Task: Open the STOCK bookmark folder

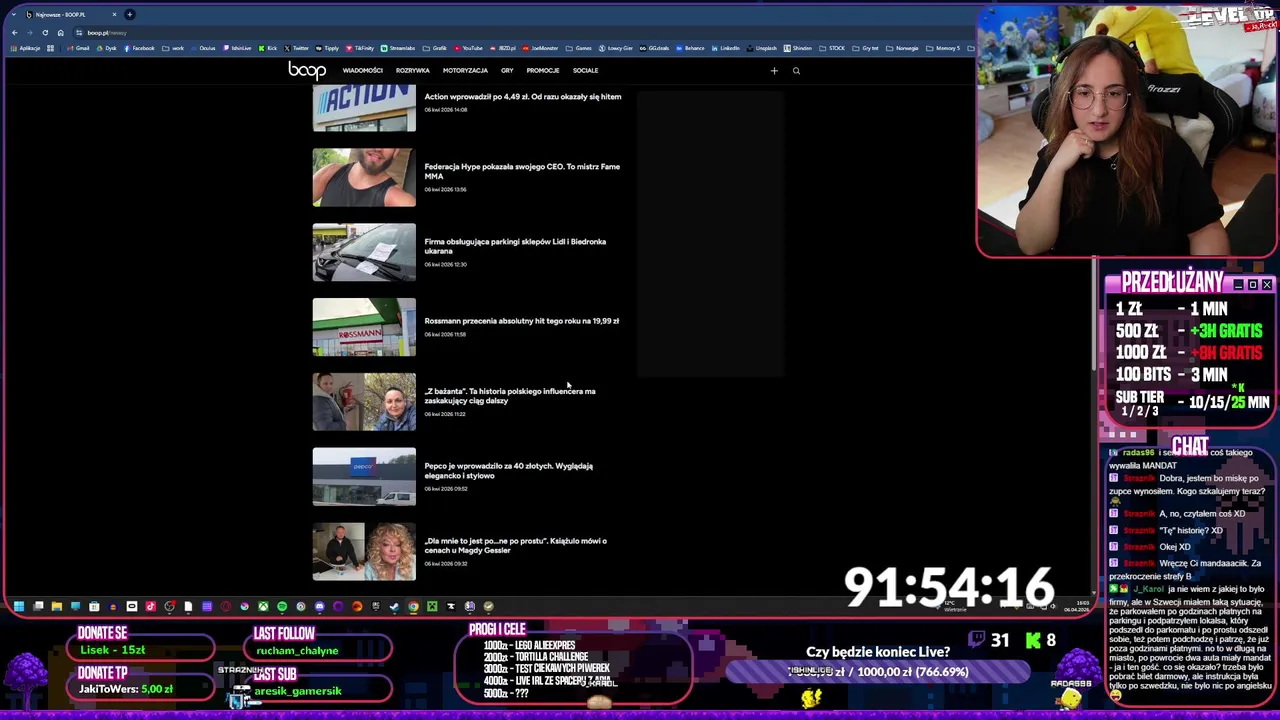Action: pyautogui.click(x=833, y=48)
